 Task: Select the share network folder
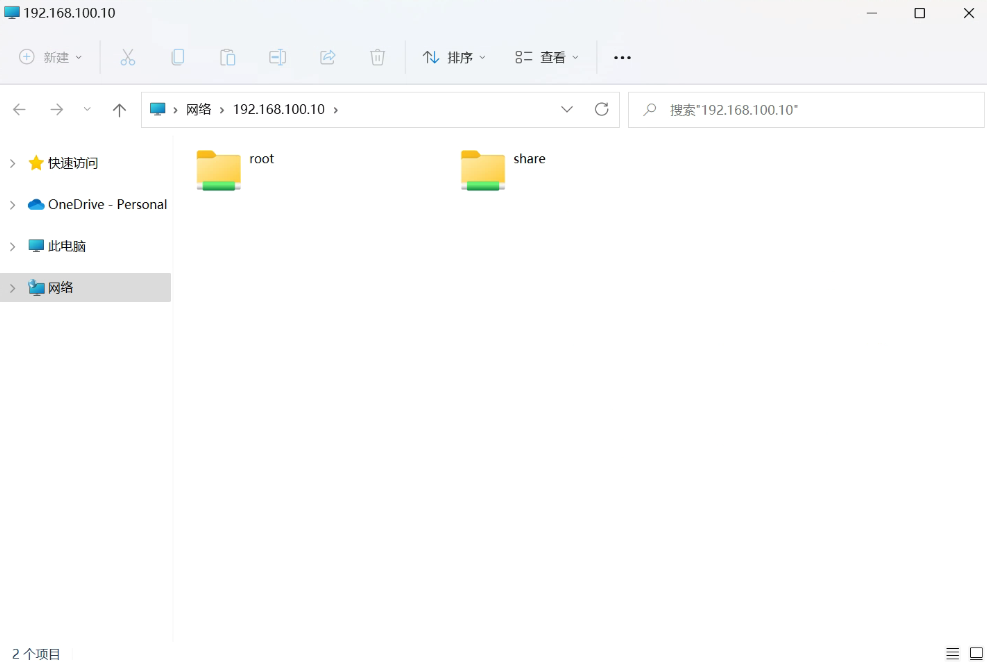[505, 169]
